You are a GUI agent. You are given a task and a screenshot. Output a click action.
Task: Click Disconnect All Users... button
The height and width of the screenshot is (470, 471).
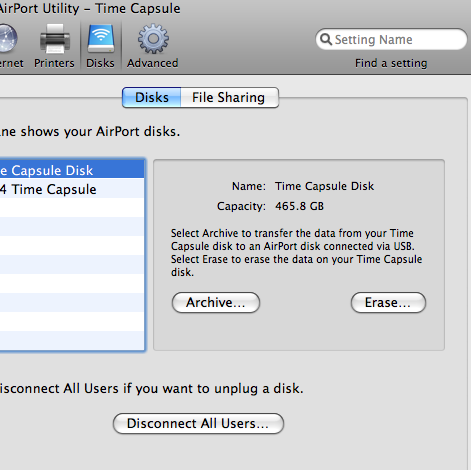point(198,424)
